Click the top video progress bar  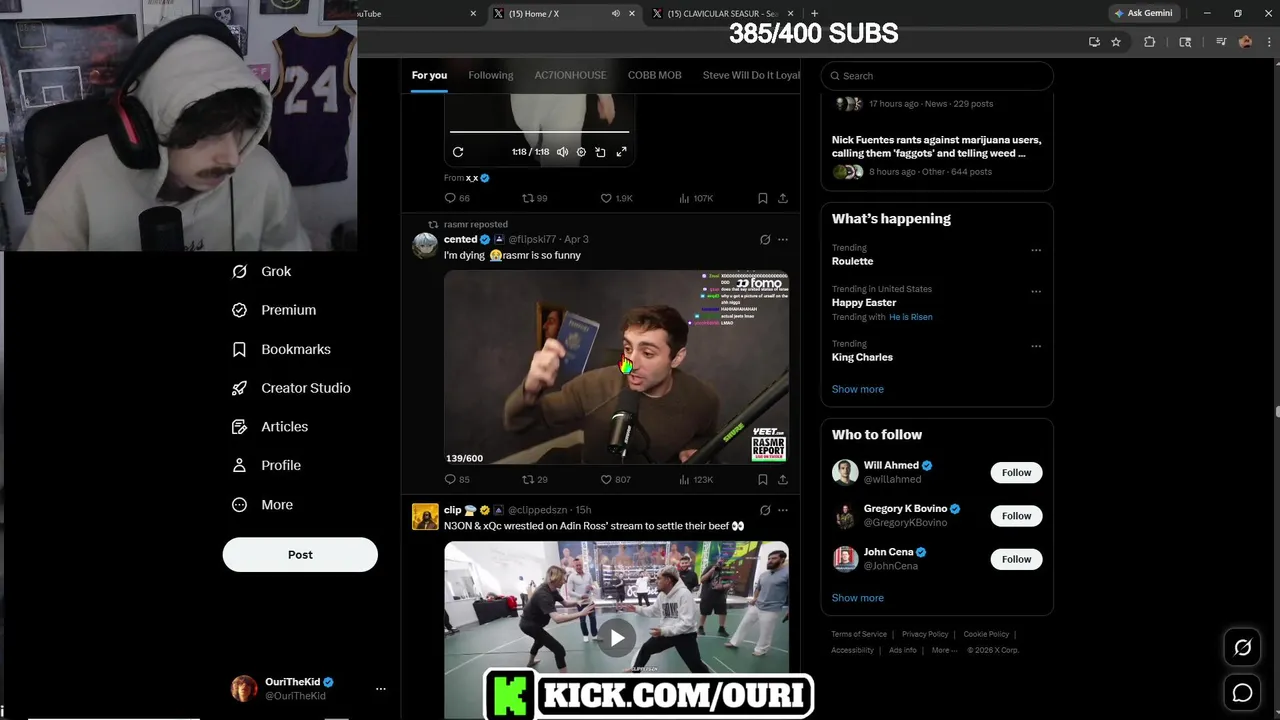(539, 132)
